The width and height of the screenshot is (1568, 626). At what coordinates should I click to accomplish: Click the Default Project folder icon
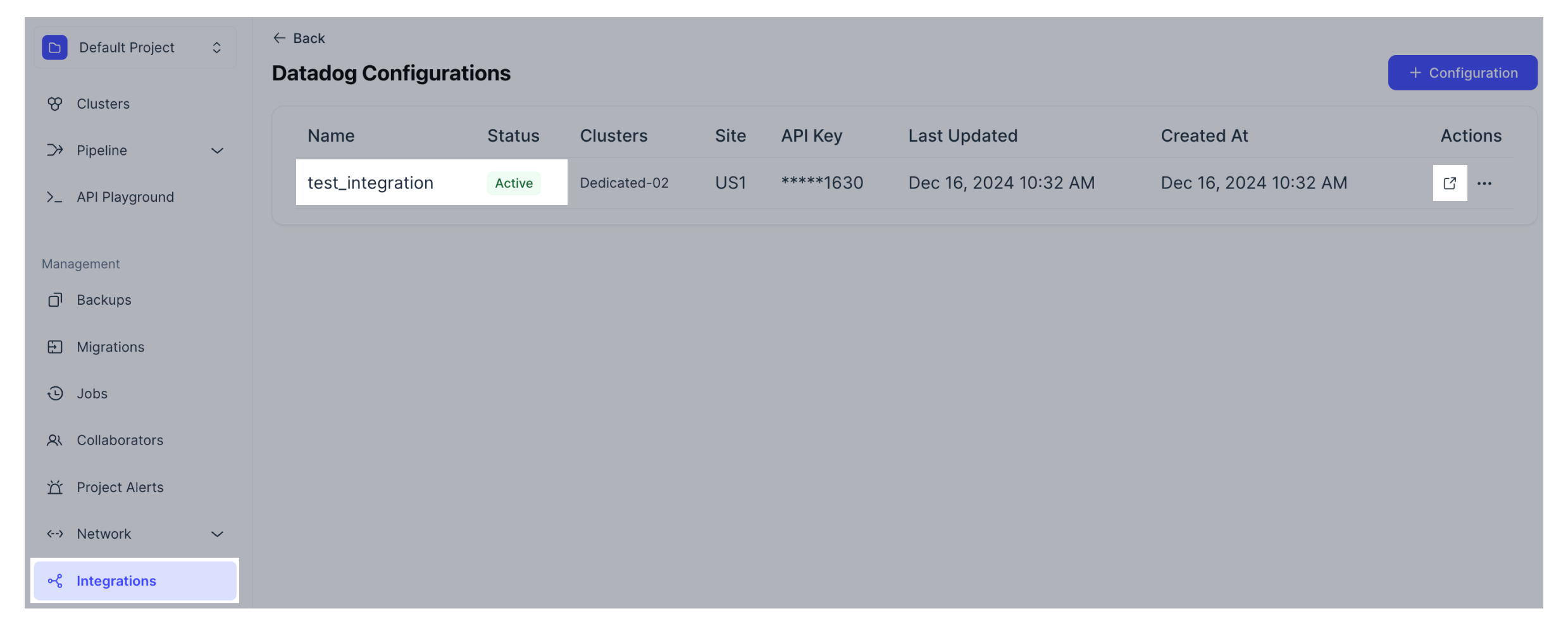(54, 47)
